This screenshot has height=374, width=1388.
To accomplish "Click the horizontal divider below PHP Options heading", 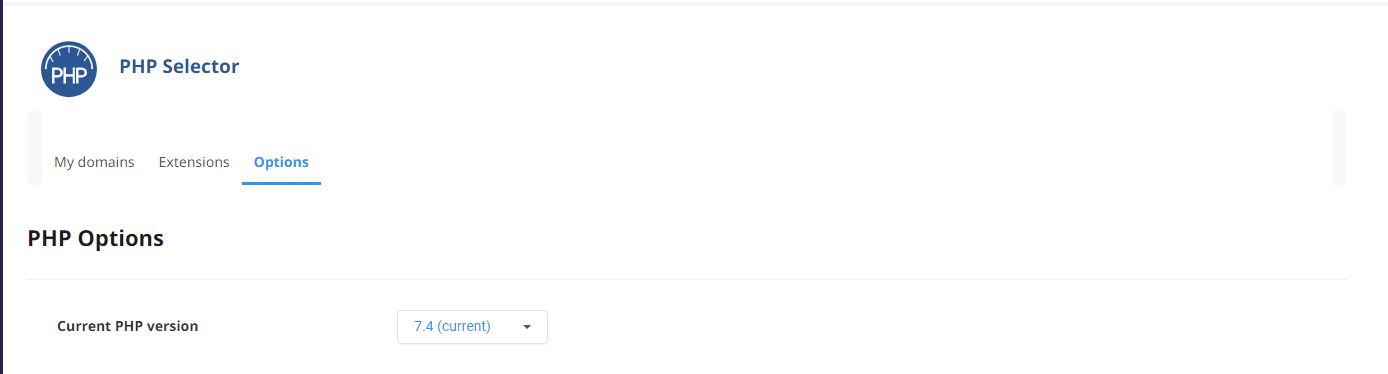I will click(x=687, y=279).
